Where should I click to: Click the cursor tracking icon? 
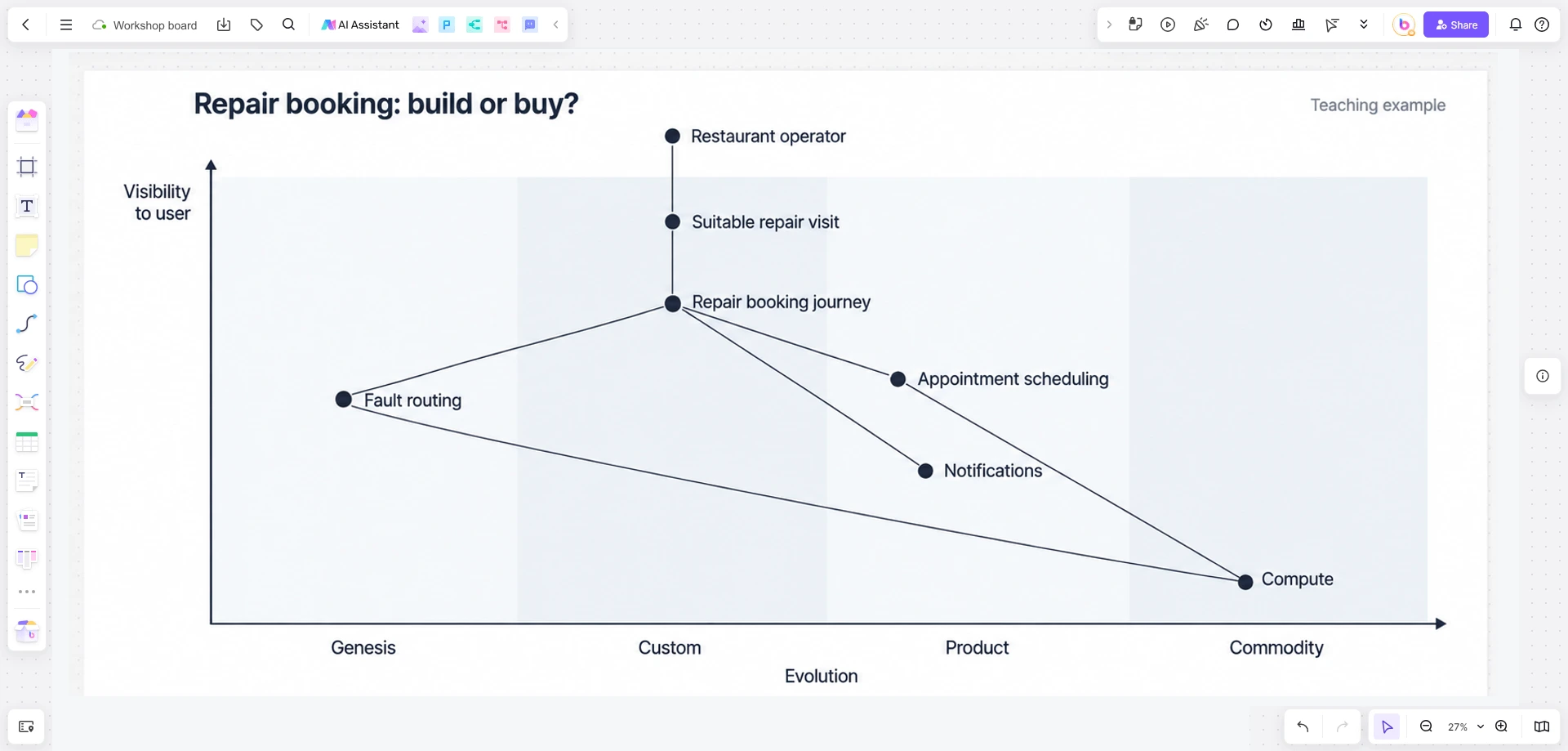point(1332,25)
